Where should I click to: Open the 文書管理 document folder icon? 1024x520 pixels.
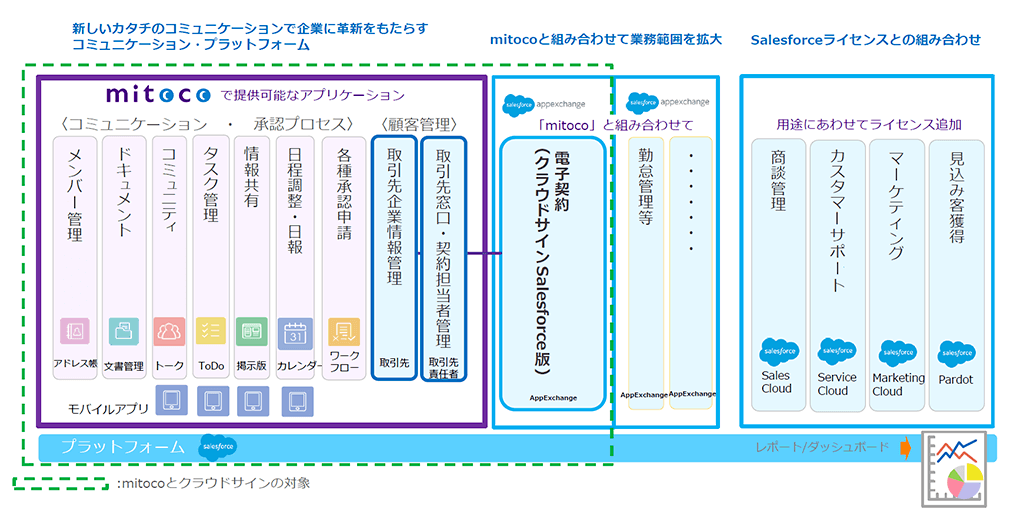click(x=123, y=331)
